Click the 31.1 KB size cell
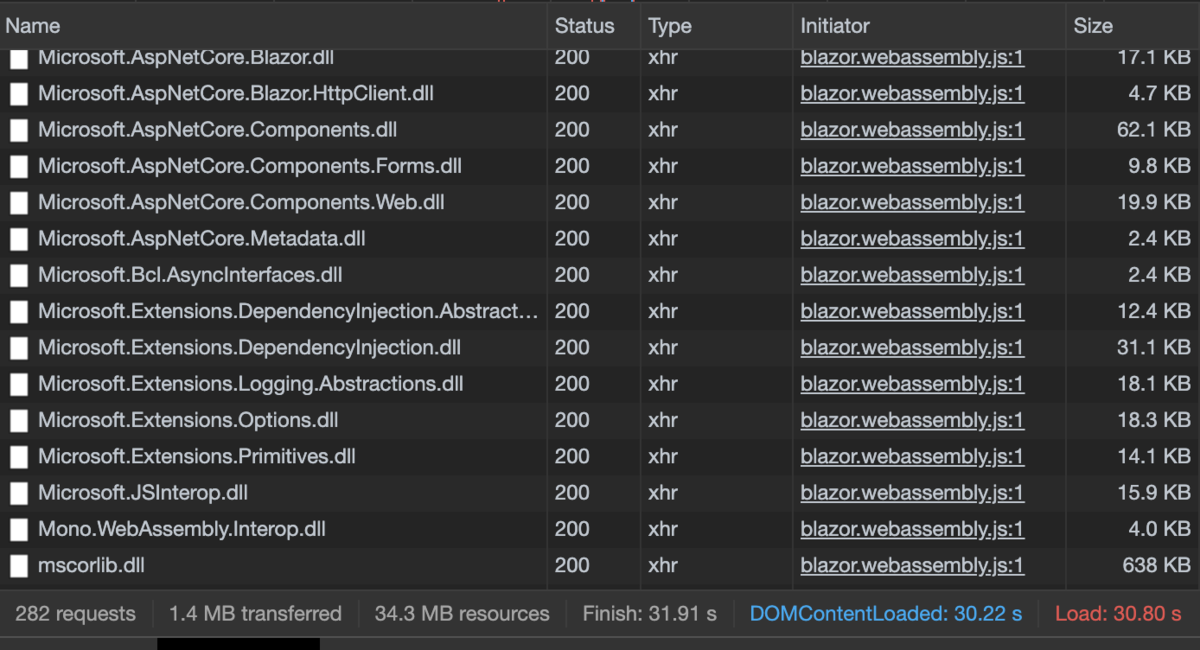The image size is (1200, 650). coord(1154,348)
